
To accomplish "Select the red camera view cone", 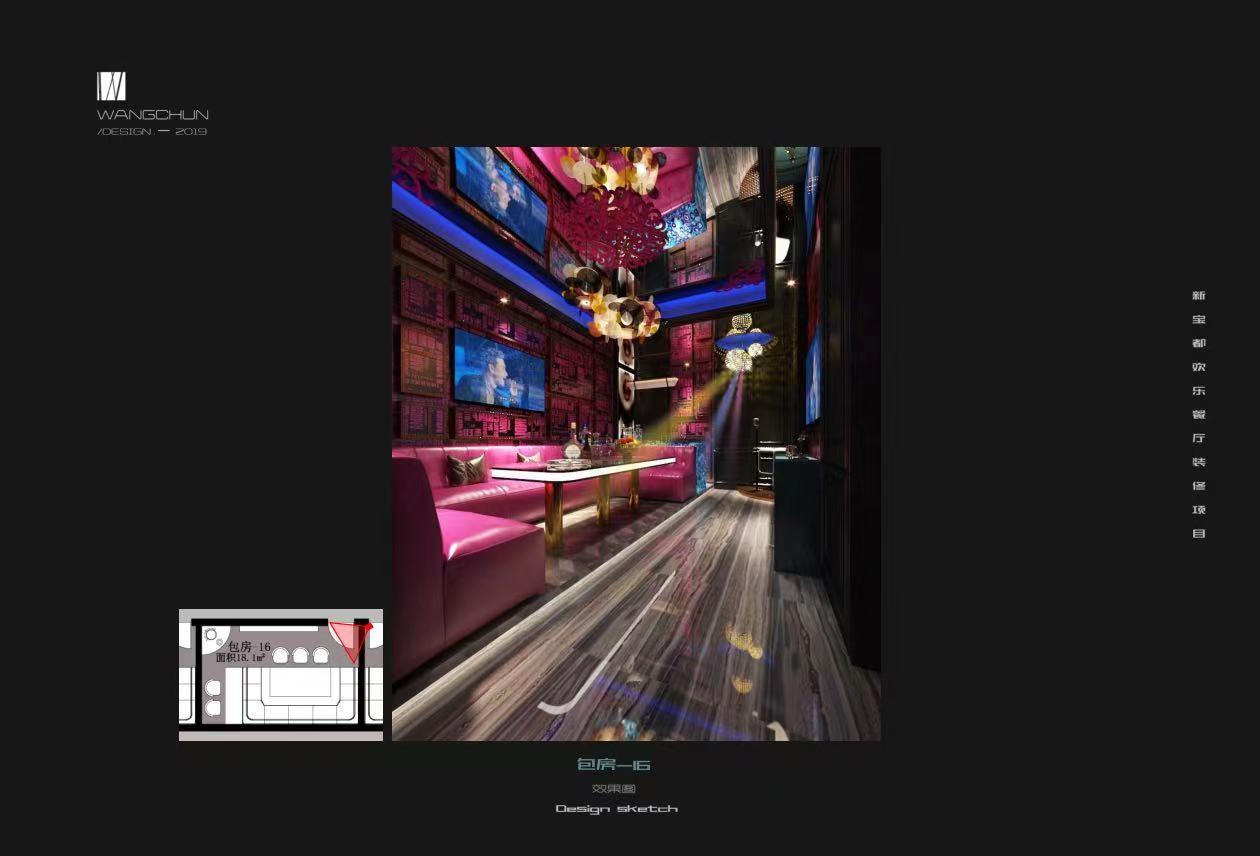I will [350, 639].
